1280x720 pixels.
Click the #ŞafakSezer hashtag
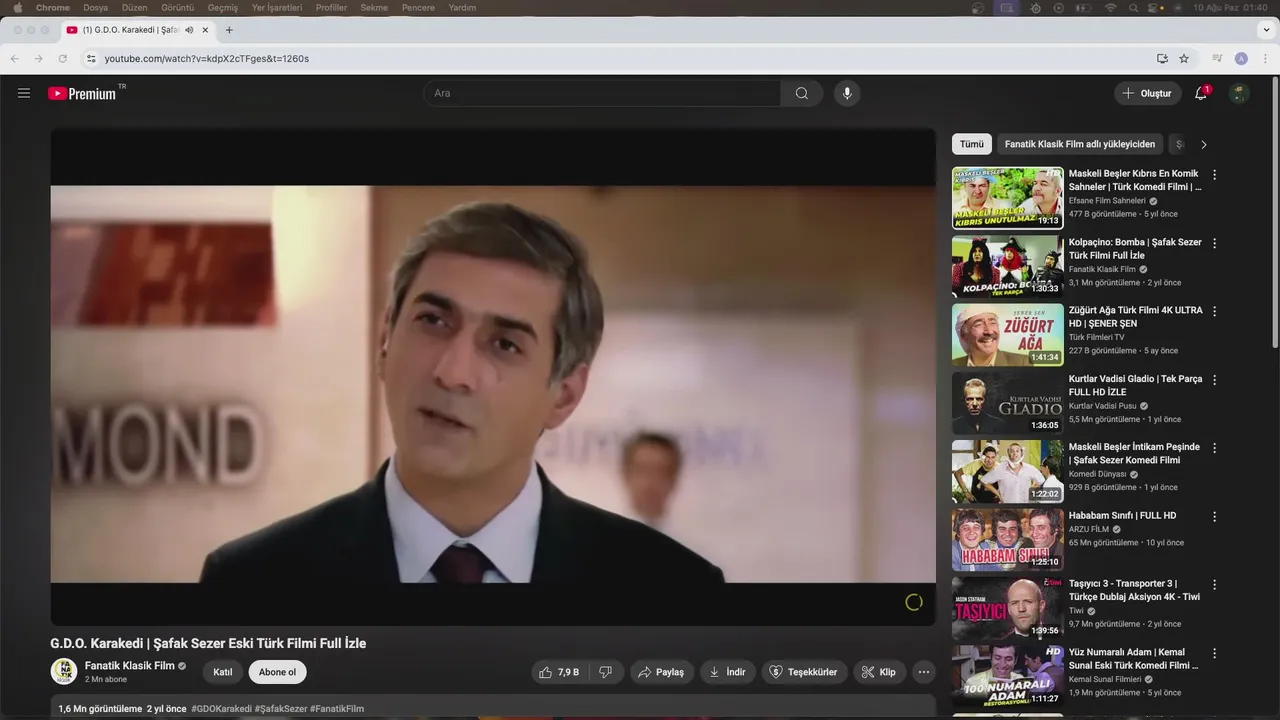[281, 709]
